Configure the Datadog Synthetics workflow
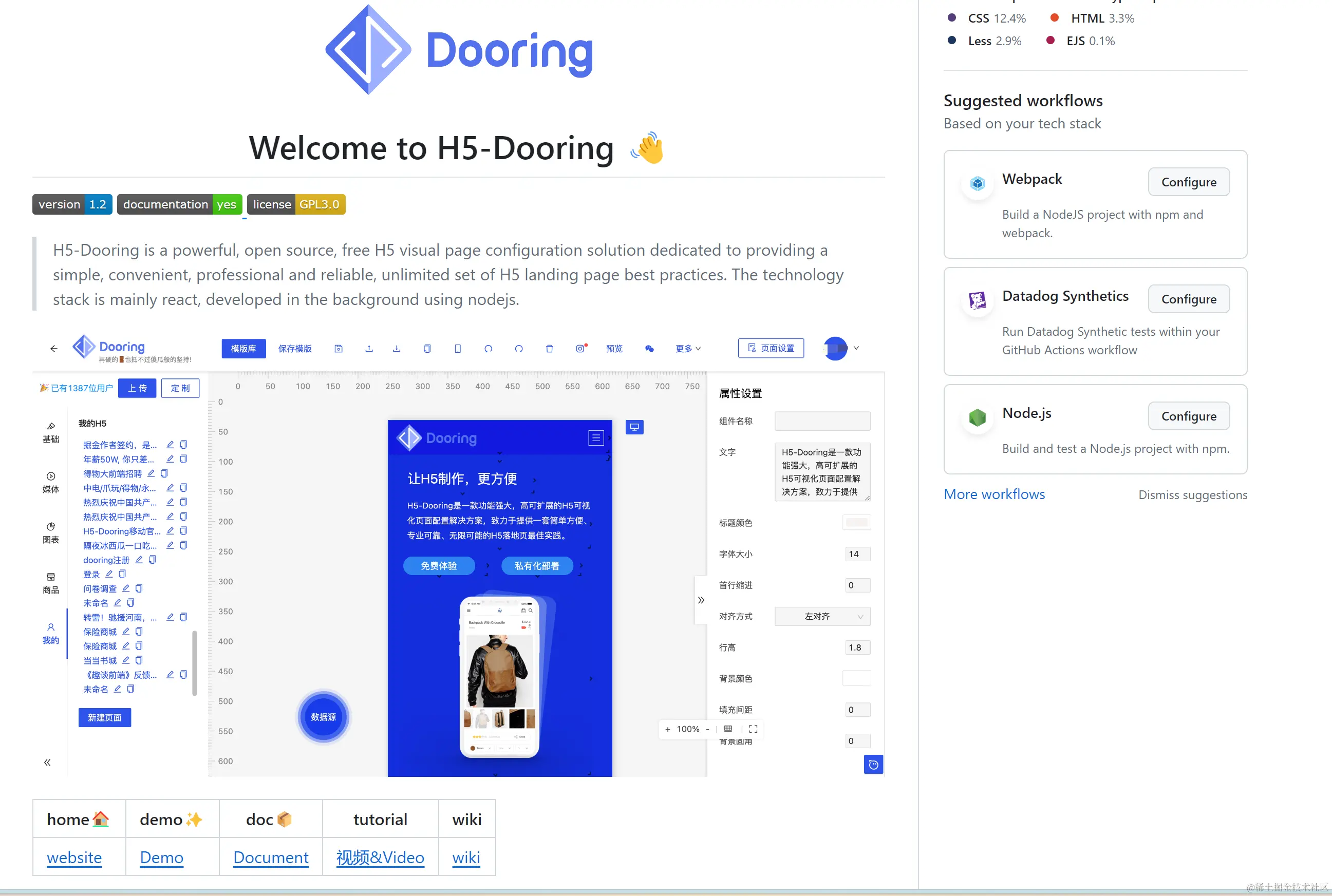This screenshot has height=896, width=1332. (x=1189, y=299)
